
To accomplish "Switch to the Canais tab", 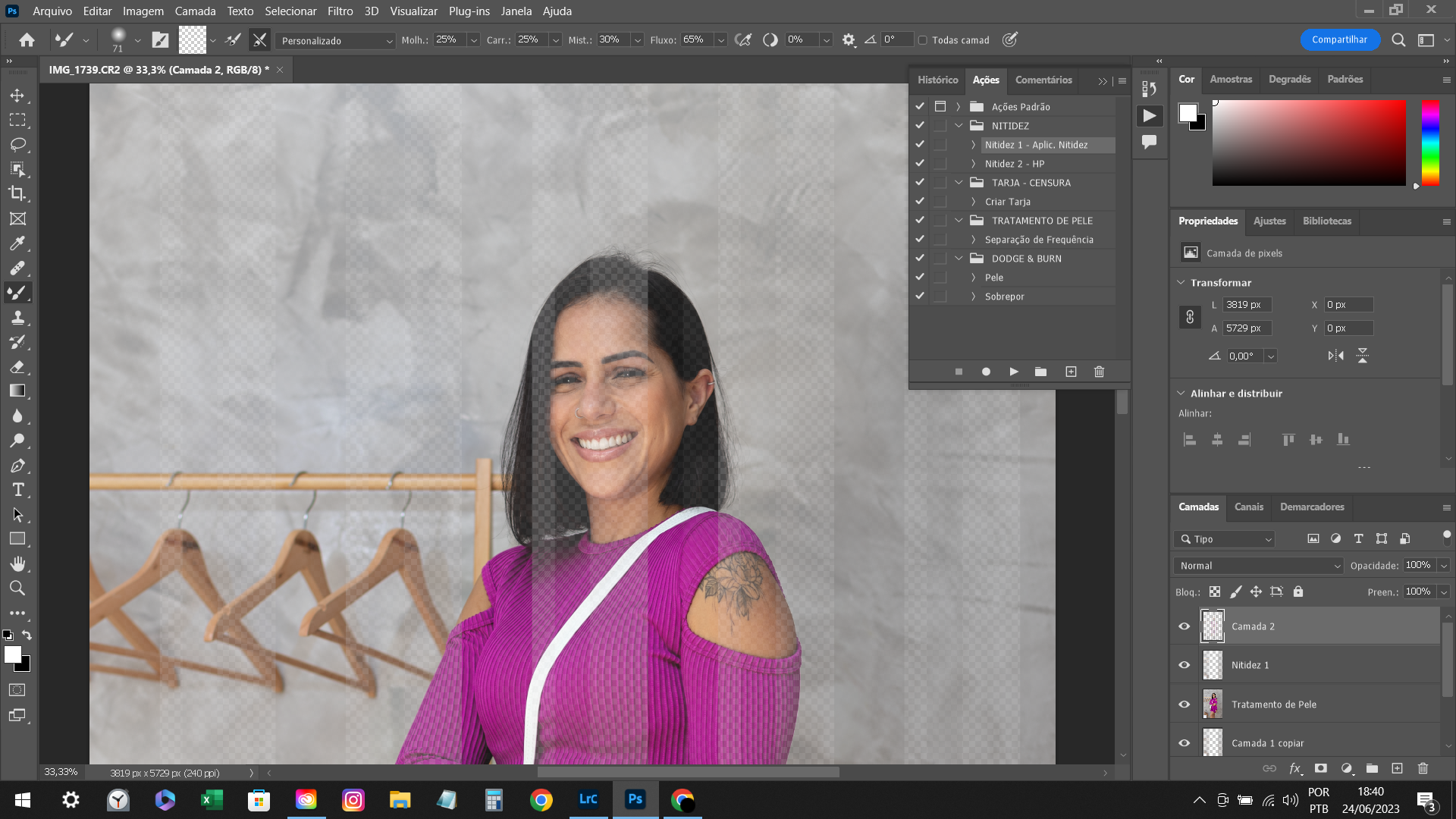I will [x=1249, y=507].
